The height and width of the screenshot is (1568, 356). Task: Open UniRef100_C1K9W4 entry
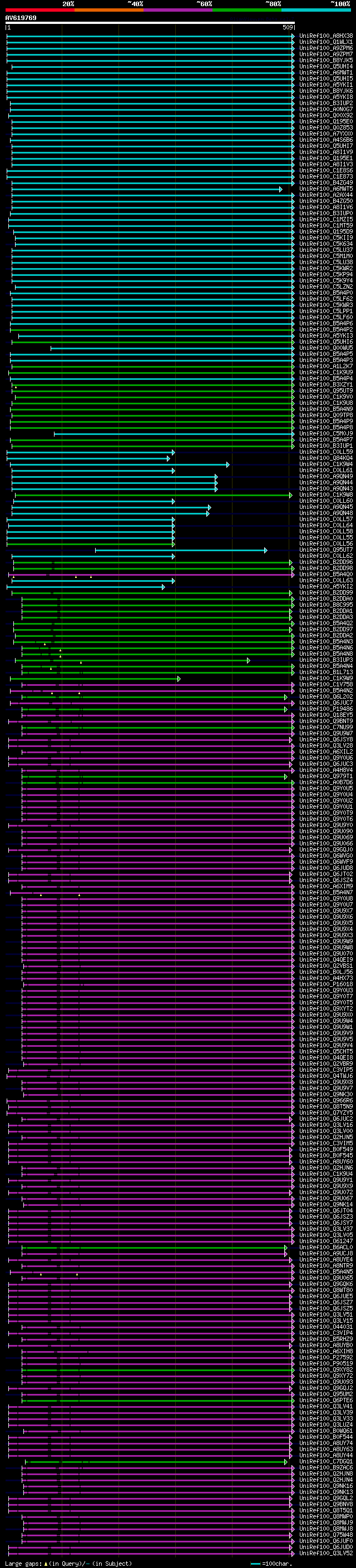coord(326,464)
